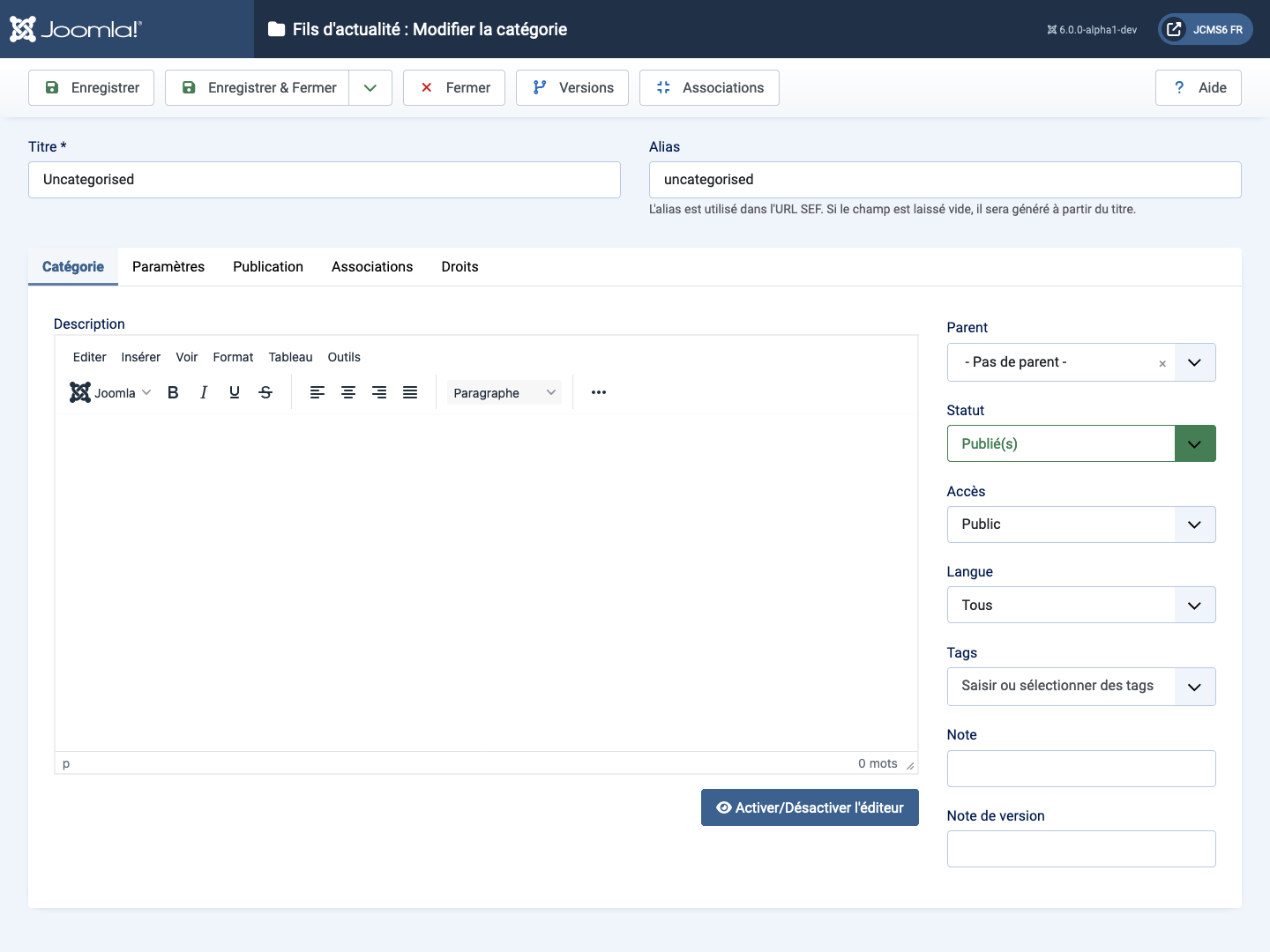Image resolution: width=1270 pixels, height=952 pixels.
Task: Apply strikethrough formatting
Action: pos(265,393)
